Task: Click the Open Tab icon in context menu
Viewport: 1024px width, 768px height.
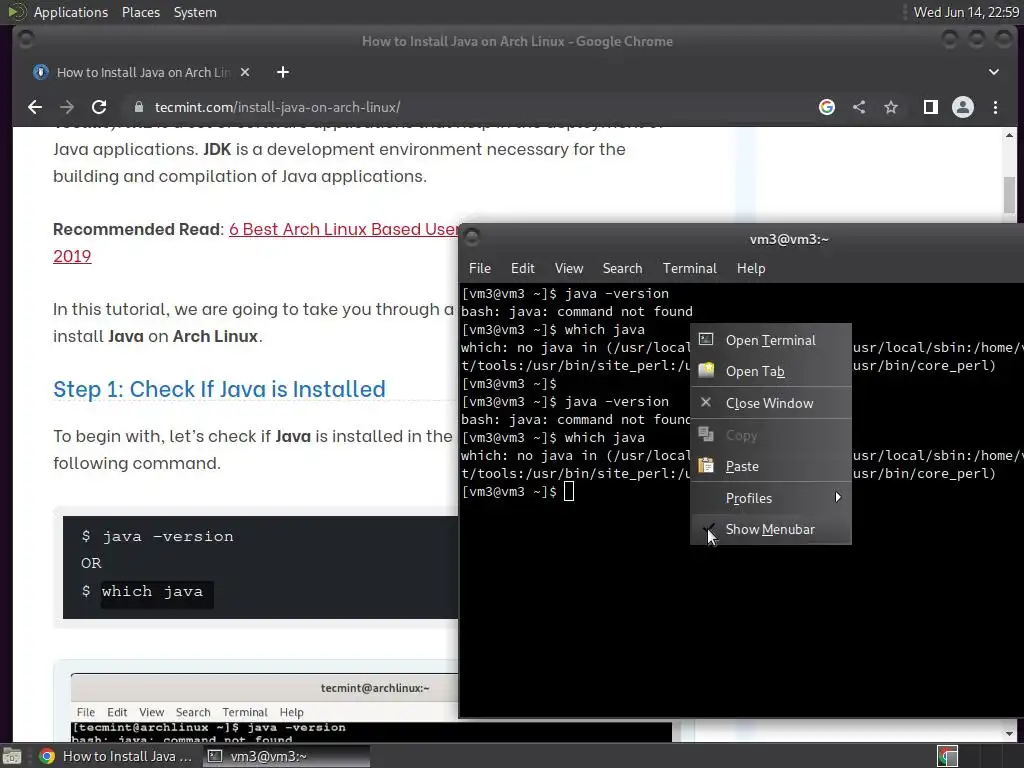Action: 706,370
